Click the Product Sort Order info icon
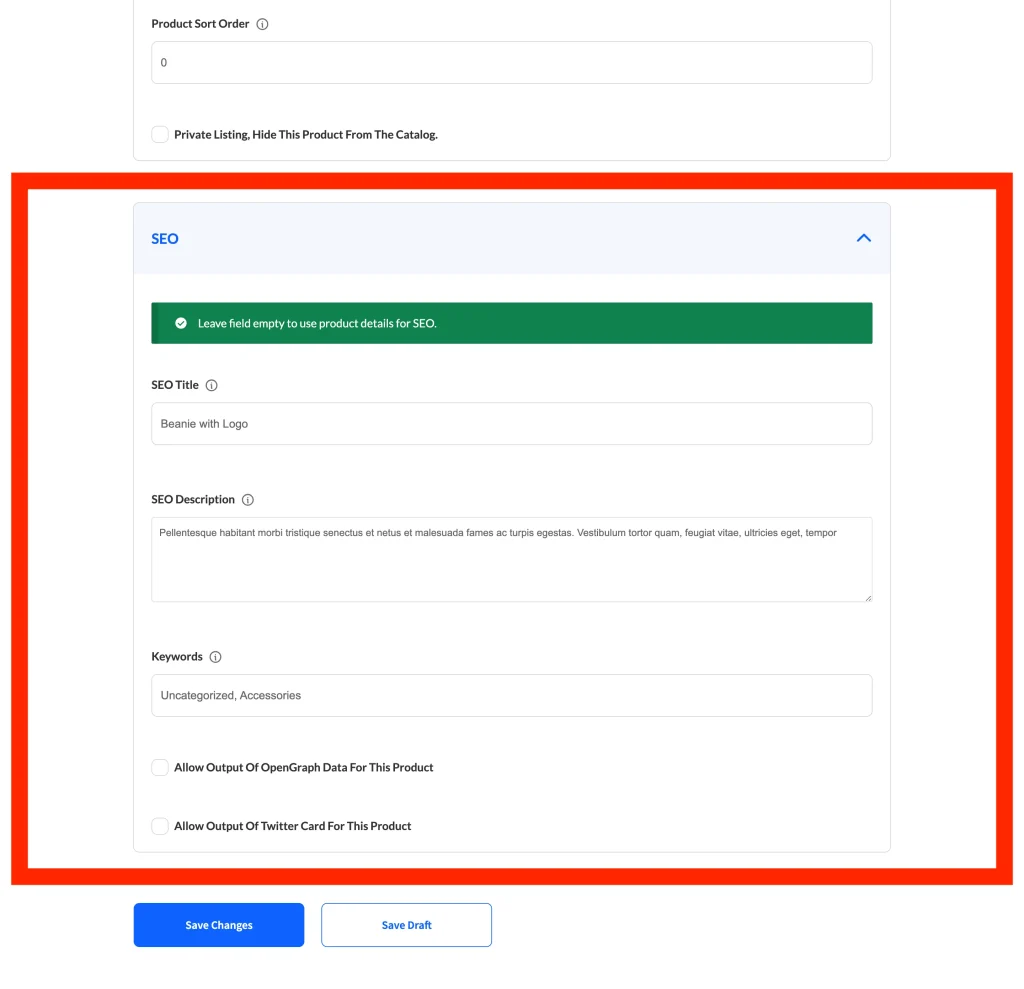Viewport: 1024px width, 989px height. click(x=262, y=24)
